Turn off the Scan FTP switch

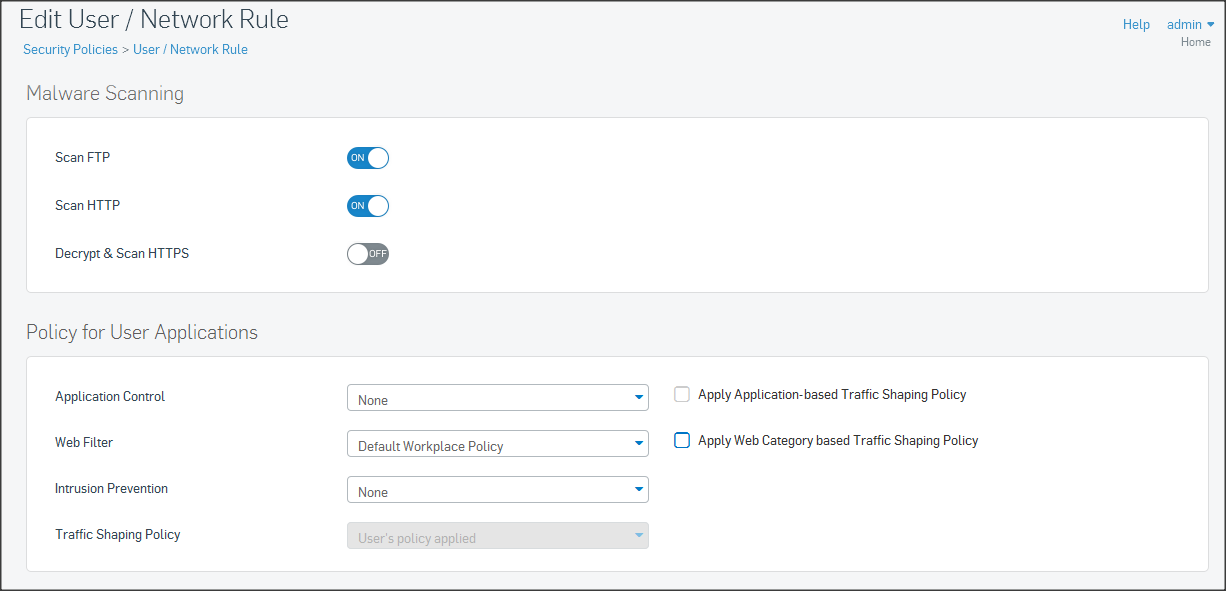point(367,158)
